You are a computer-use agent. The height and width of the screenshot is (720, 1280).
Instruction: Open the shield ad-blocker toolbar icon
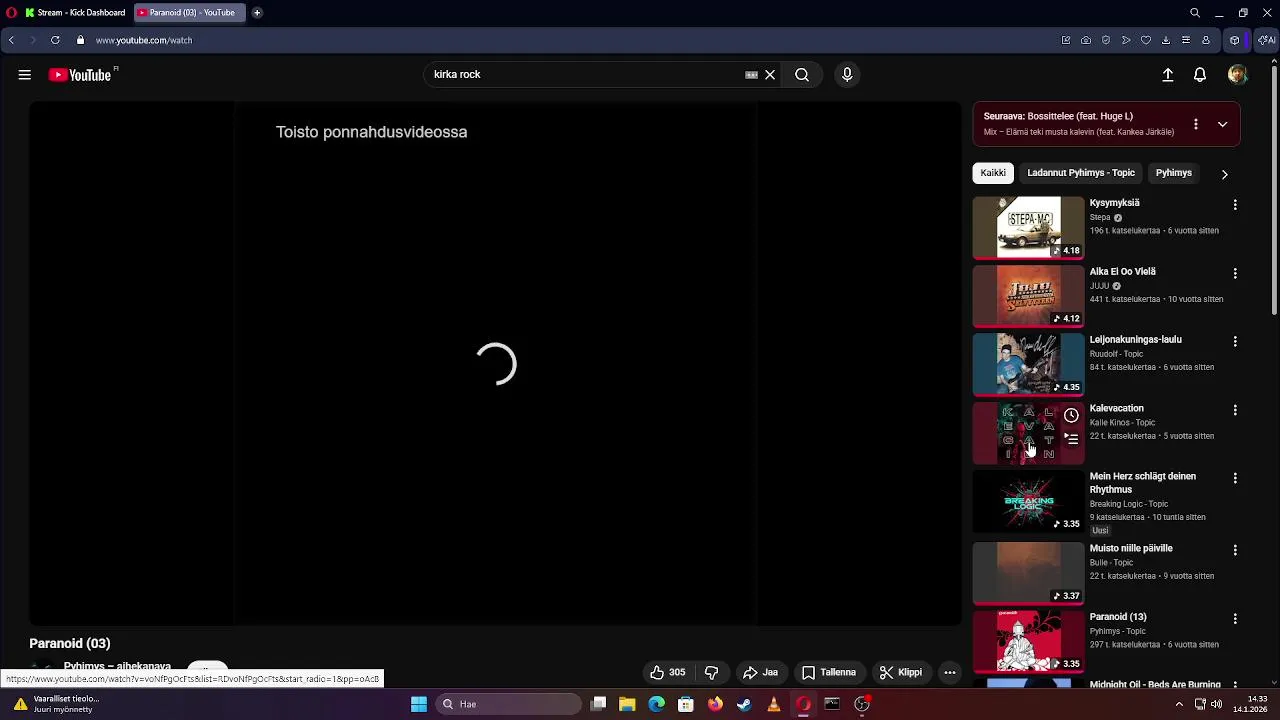[1106, 40]
